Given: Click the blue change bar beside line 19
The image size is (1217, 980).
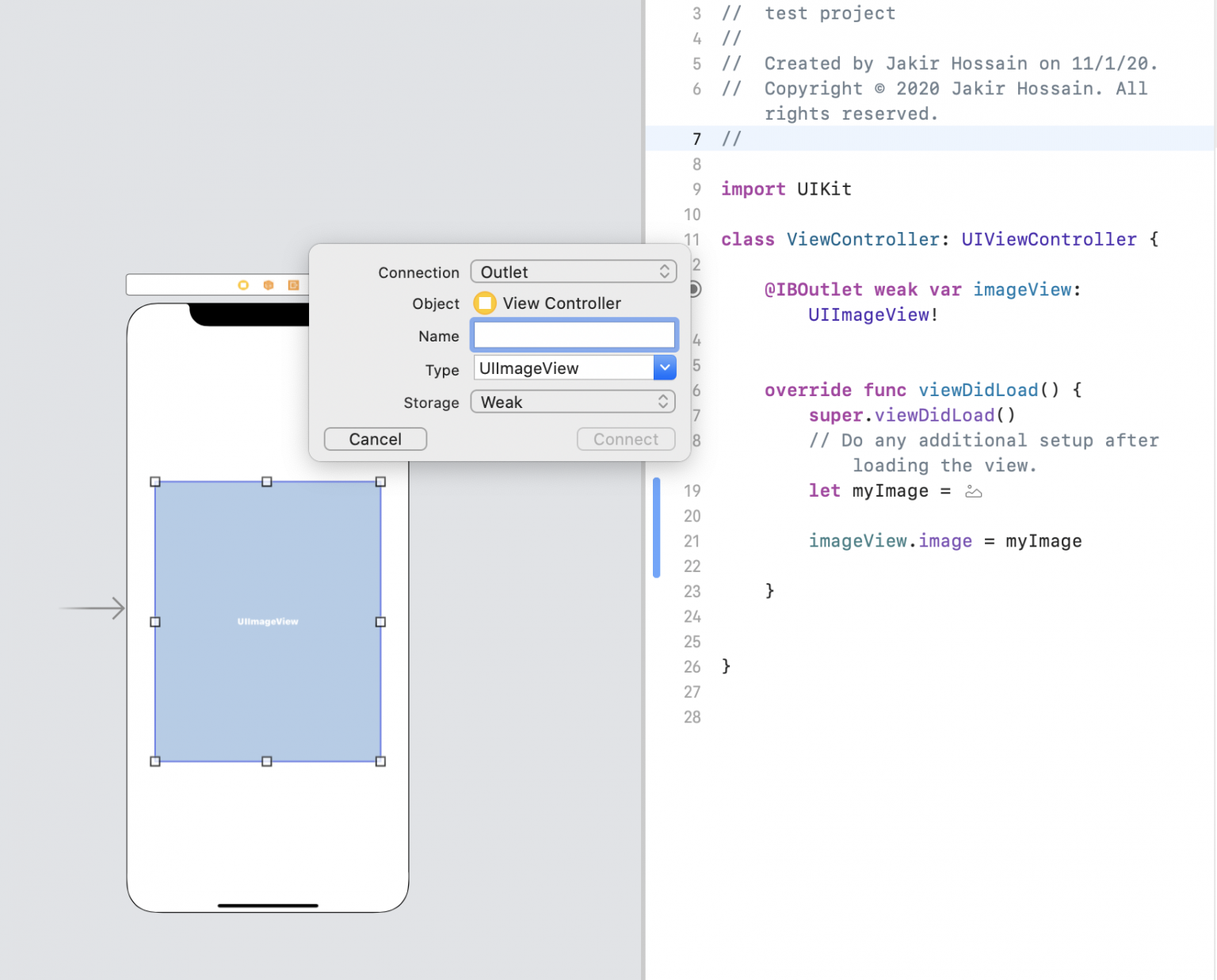Looking at the screenshot, I should tap(656, 528).
